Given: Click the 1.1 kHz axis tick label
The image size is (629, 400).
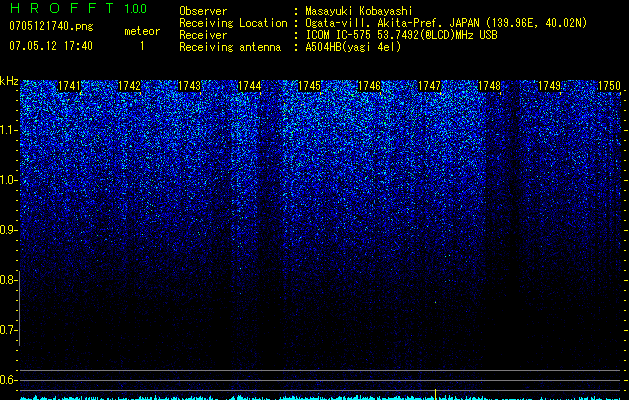Looking at the screenshot, I should coord(8,130).
